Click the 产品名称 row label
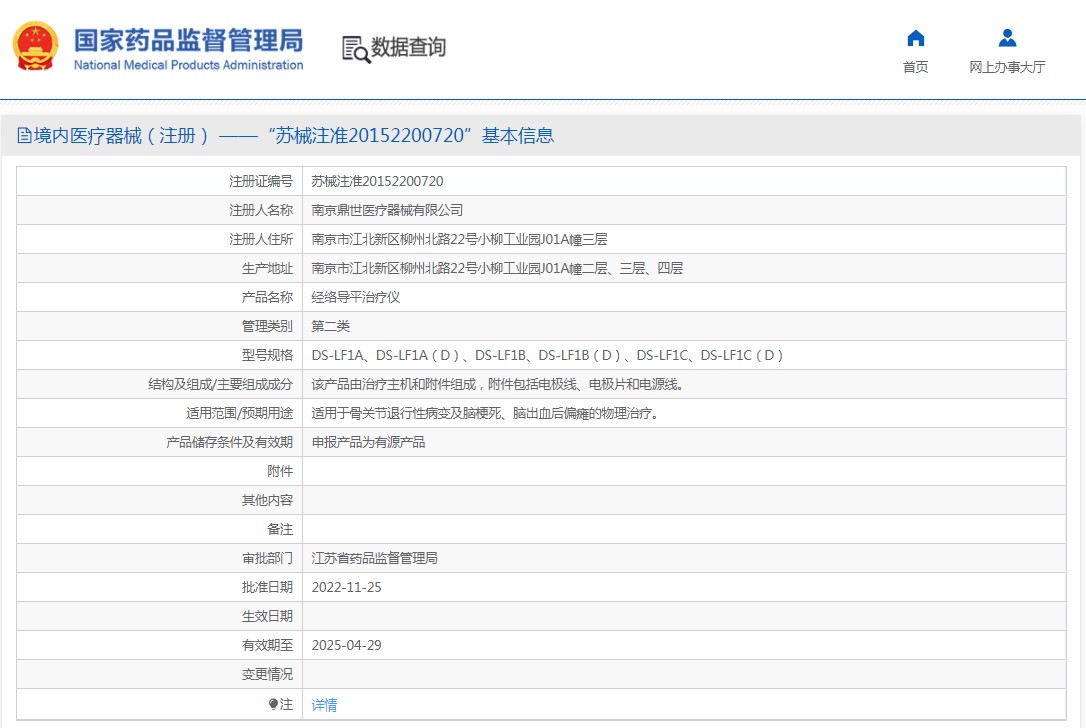The height and width of the screenshot is (728, 1086). click(x=267, y=298)
